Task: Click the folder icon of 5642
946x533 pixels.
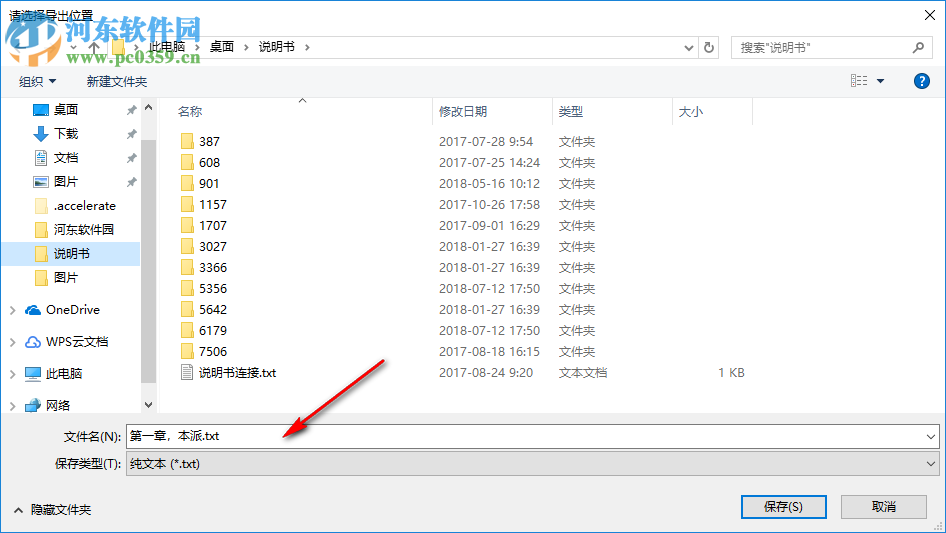Action: coord(187,310)
